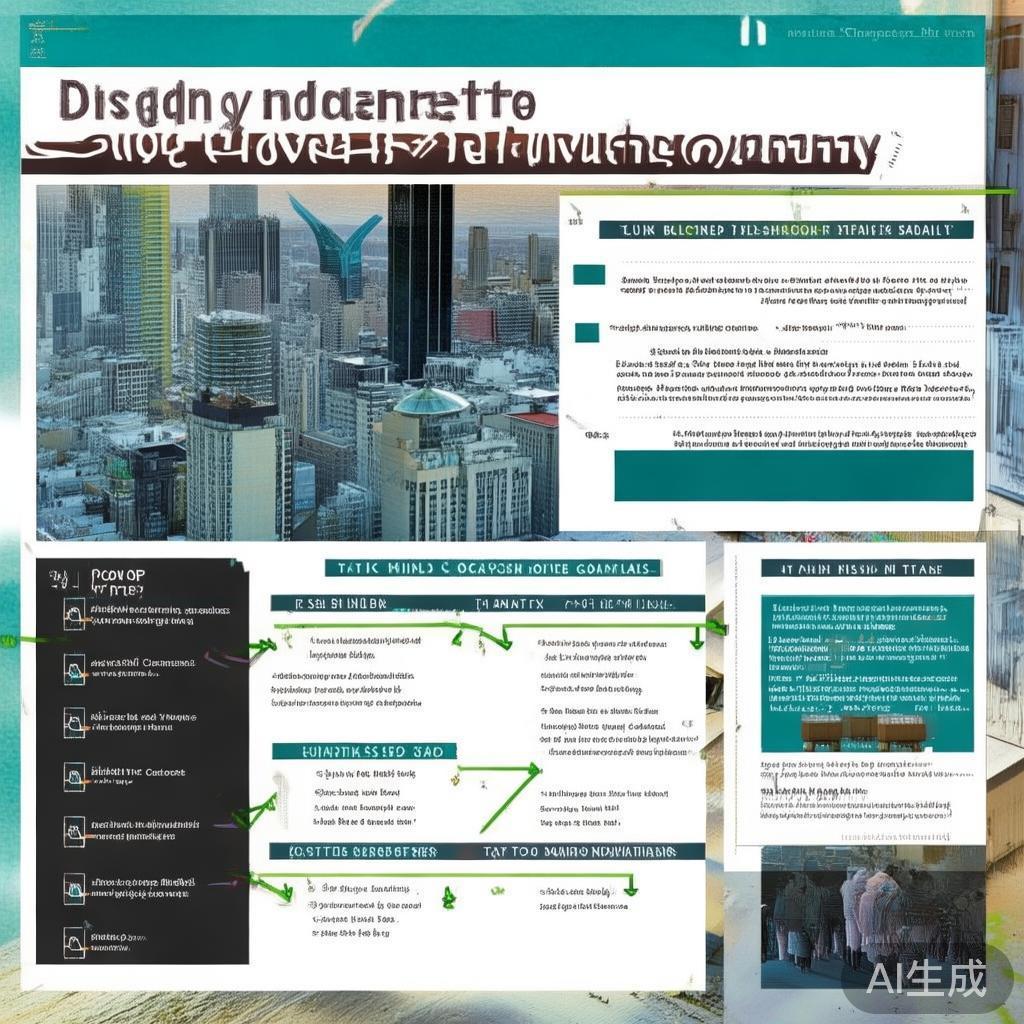Click the second icon in the dark sidebar
Screen dimensions: 1024x1024
(x=74, y=667)
